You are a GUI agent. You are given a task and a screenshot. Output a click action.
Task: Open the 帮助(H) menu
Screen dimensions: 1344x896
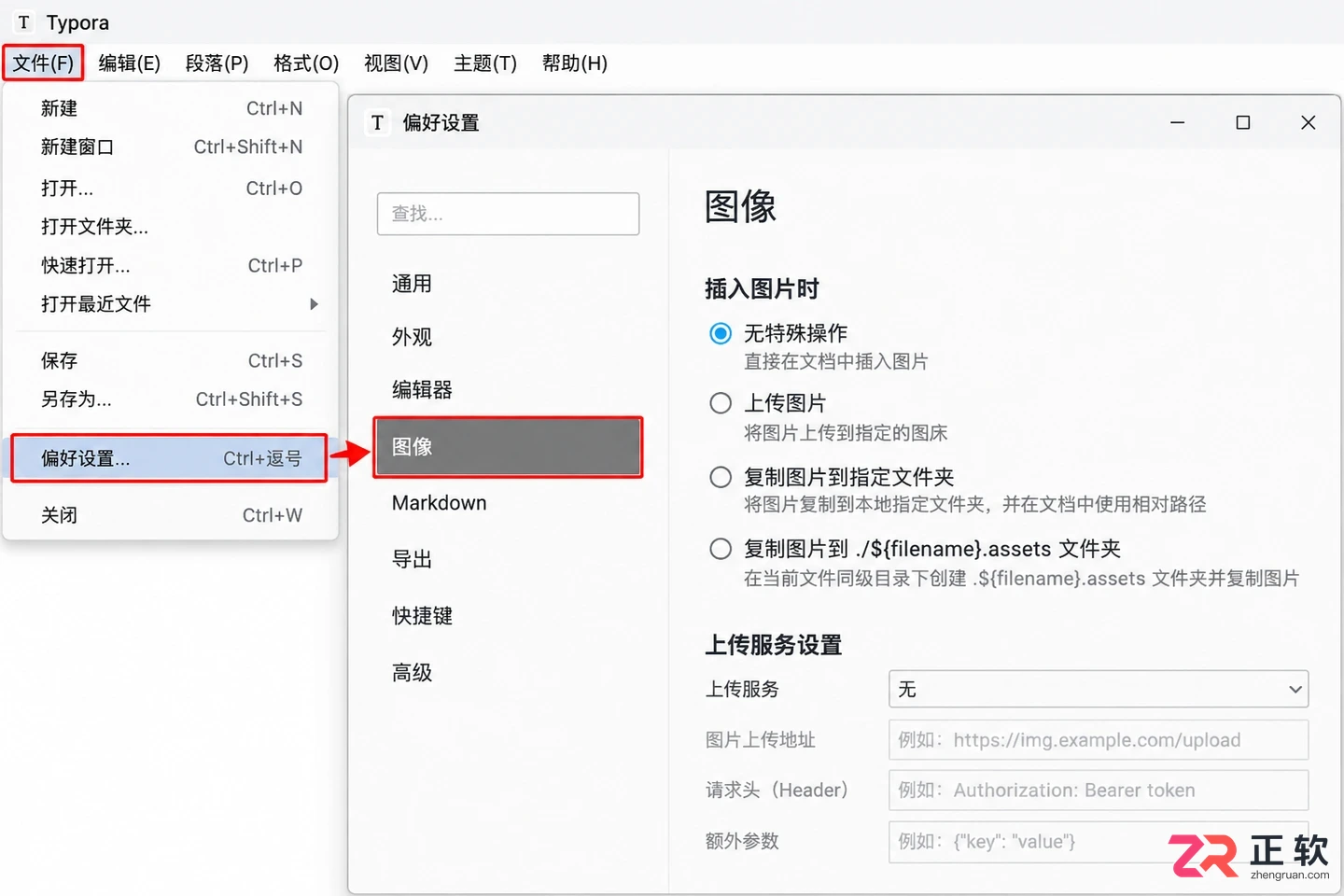575,63
